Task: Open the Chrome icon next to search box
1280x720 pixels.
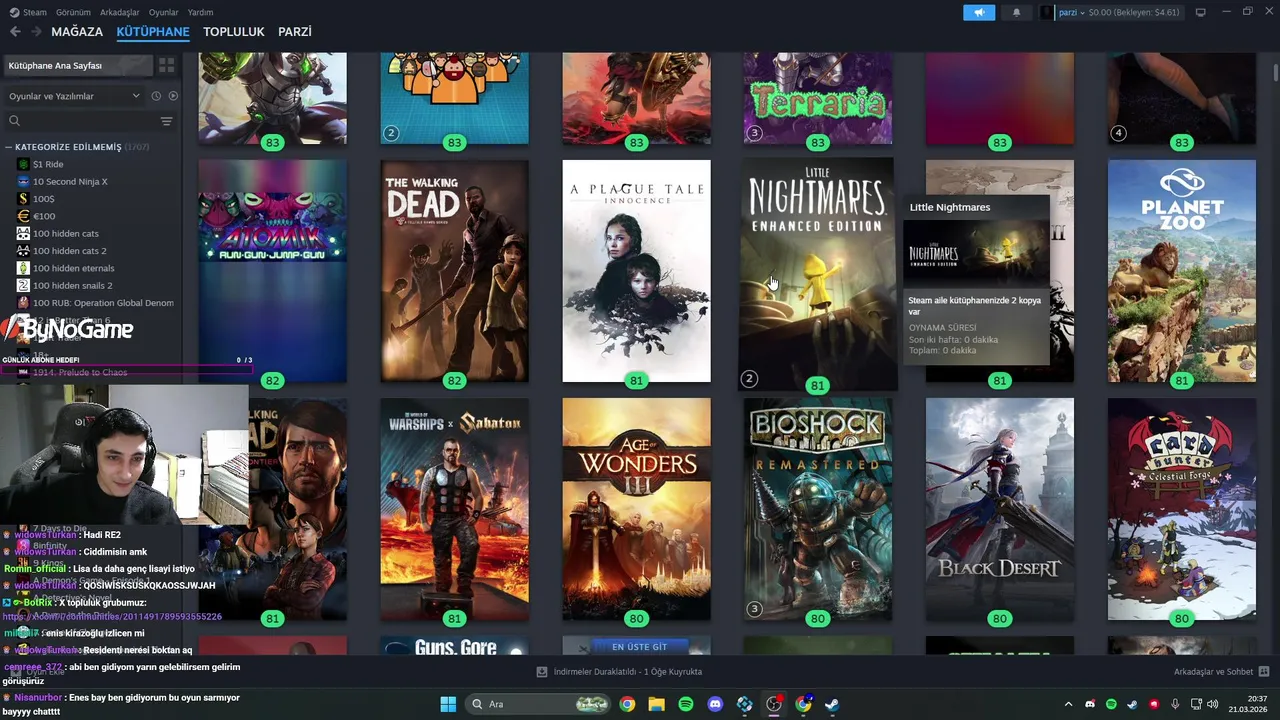Action: pos(627,704)
